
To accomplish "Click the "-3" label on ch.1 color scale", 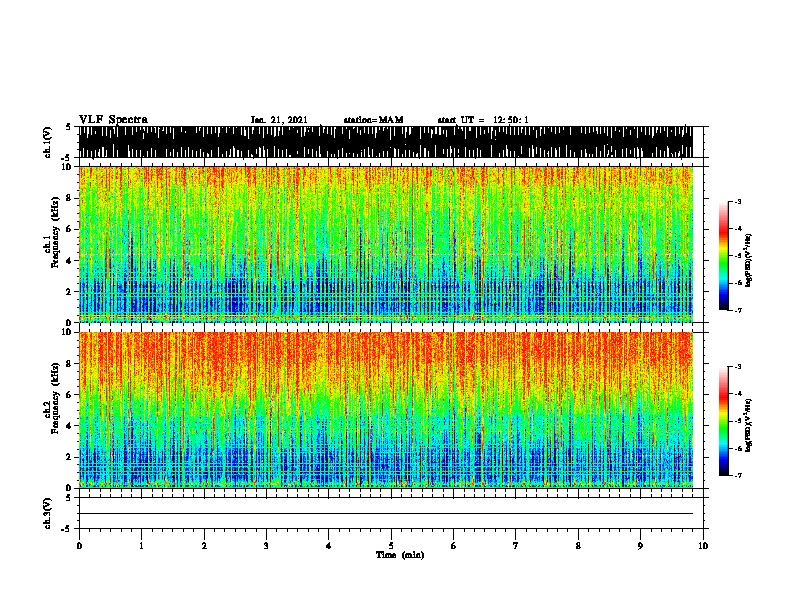I will point(738,201).
